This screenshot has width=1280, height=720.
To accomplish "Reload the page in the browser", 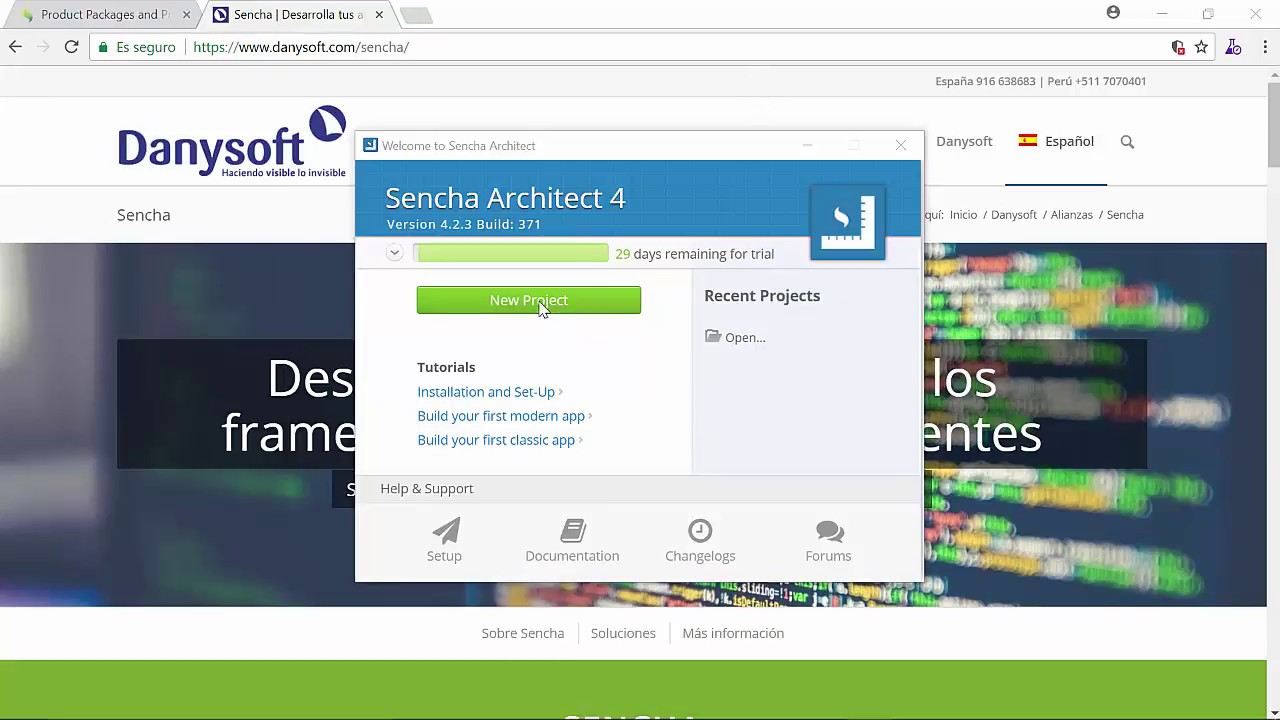I will point(71,47).
